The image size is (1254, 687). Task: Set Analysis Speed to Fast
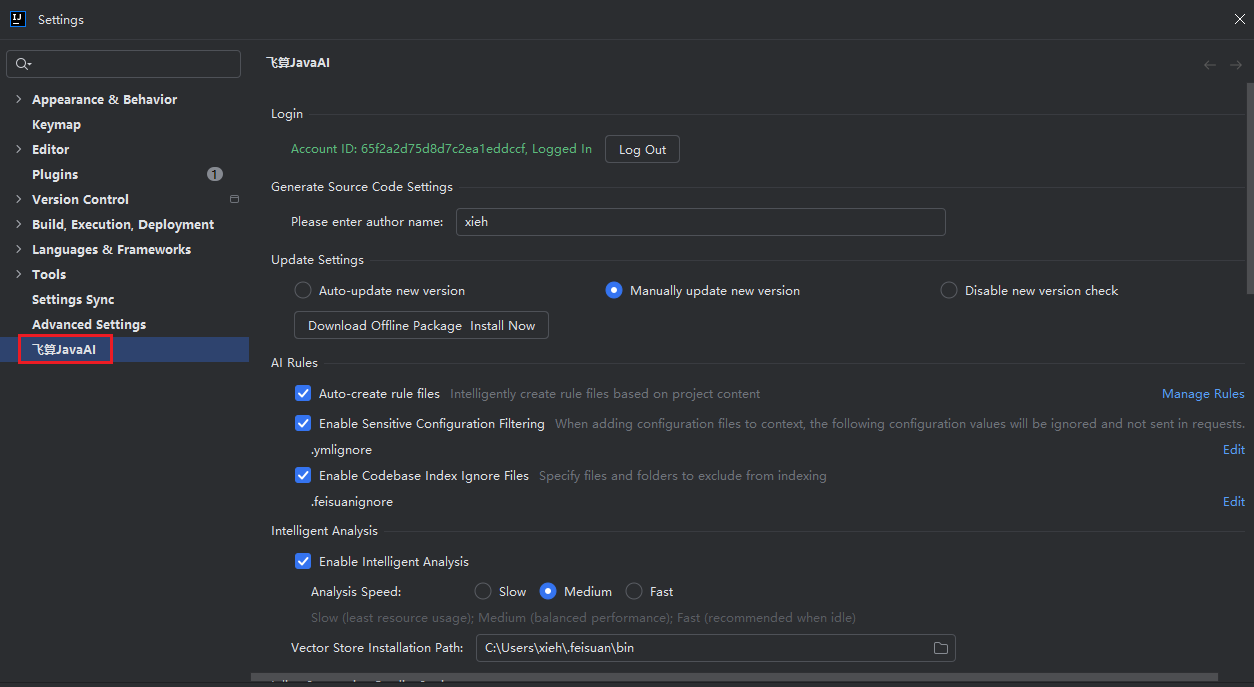(634, 592)
